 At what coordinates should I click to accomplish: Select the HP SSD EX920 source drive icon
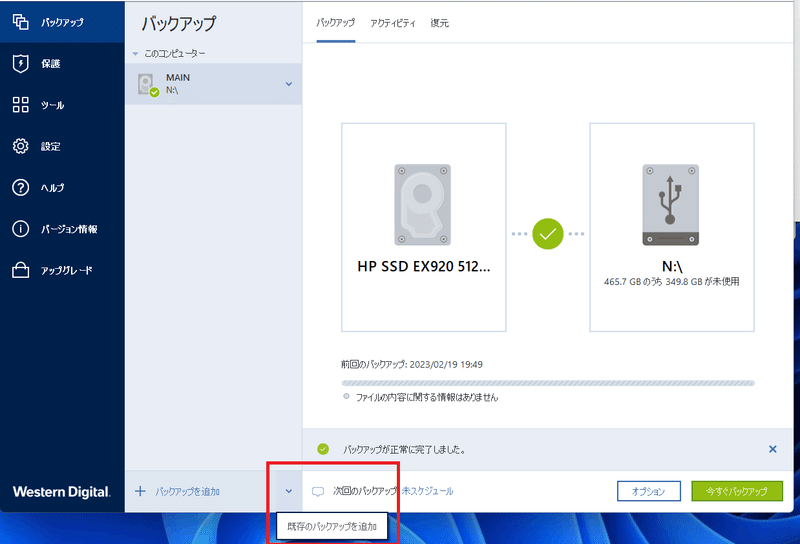[x=422, y=205]
